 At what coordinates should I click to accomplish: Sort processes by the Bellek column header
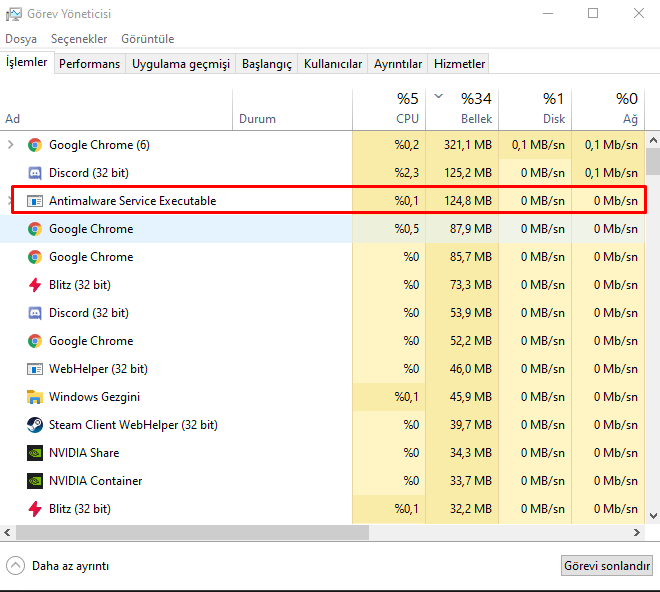click(x=462, y=108)
